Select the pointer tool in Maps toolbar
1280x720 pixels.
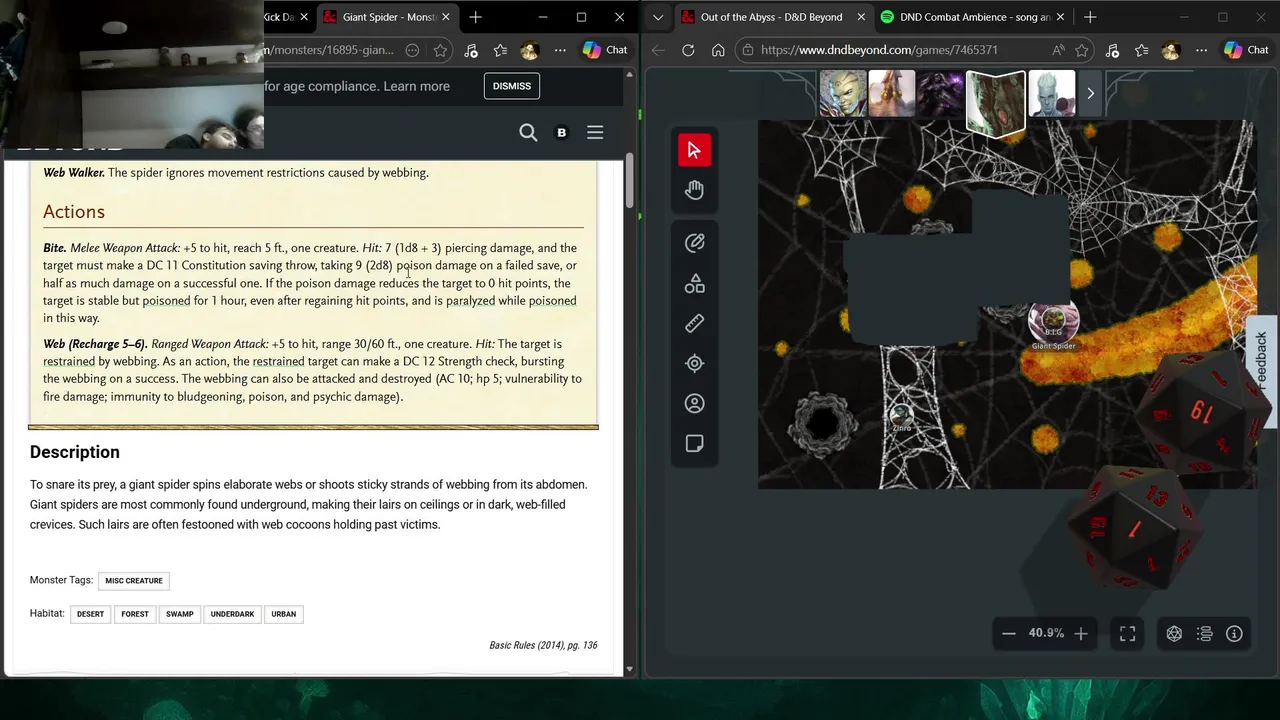[694, 150]
